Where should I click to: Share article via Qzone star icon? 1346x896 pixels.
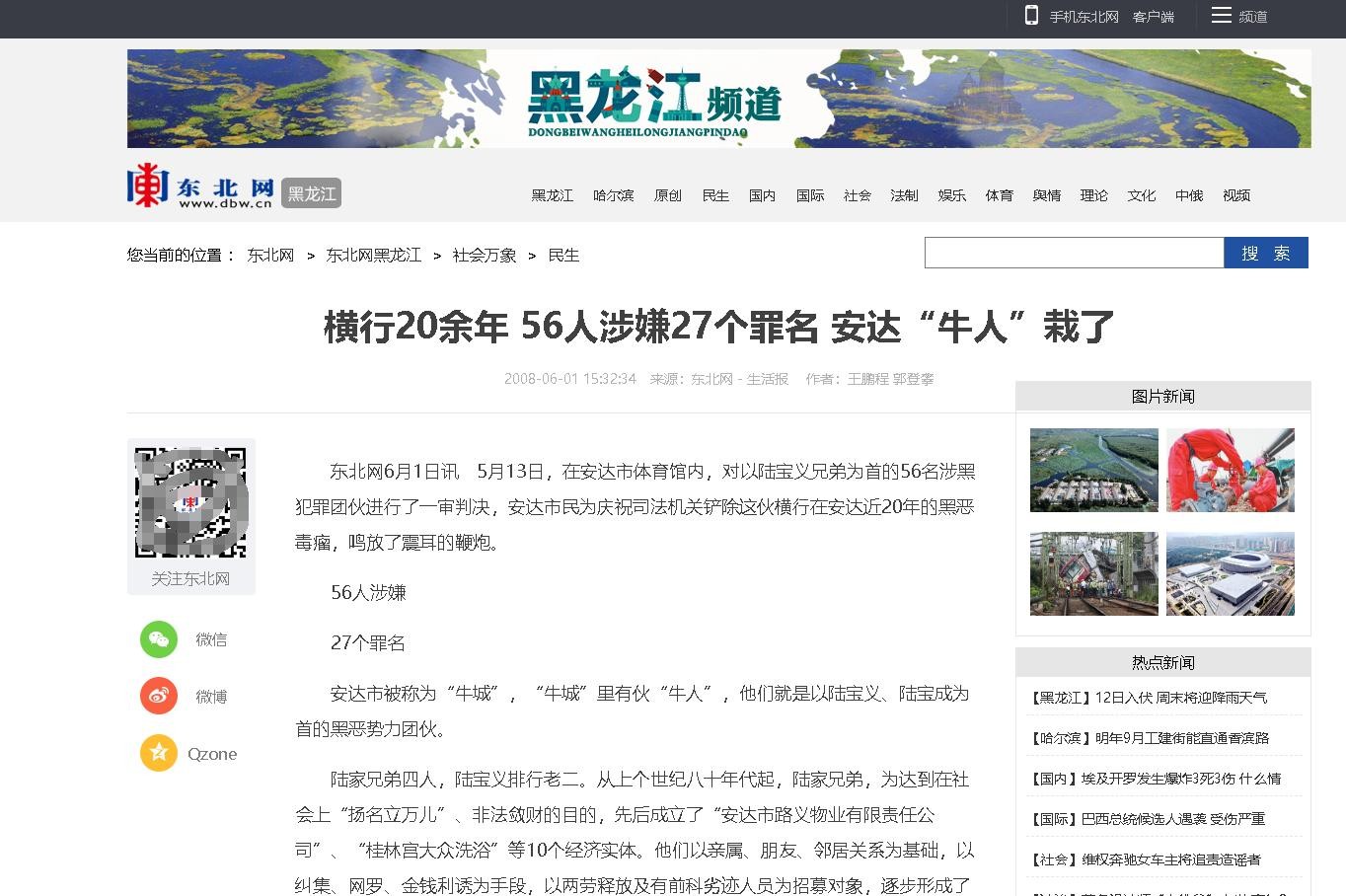tap(159, 753)
